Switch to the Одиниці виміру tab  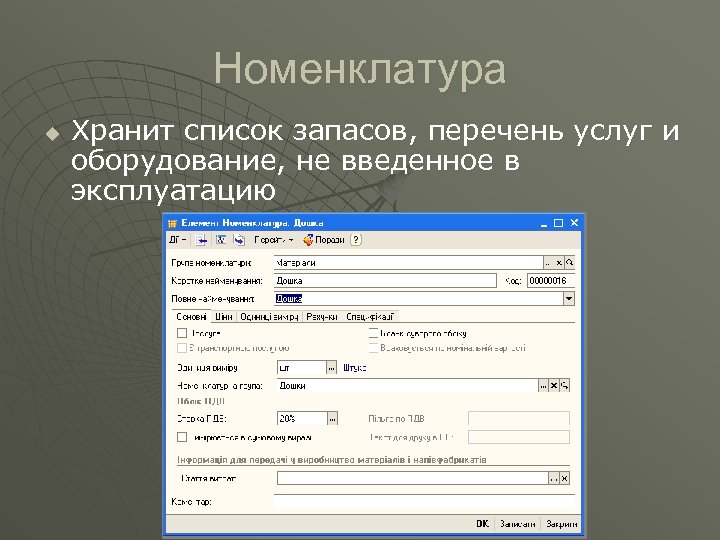(x=270, y=317)
